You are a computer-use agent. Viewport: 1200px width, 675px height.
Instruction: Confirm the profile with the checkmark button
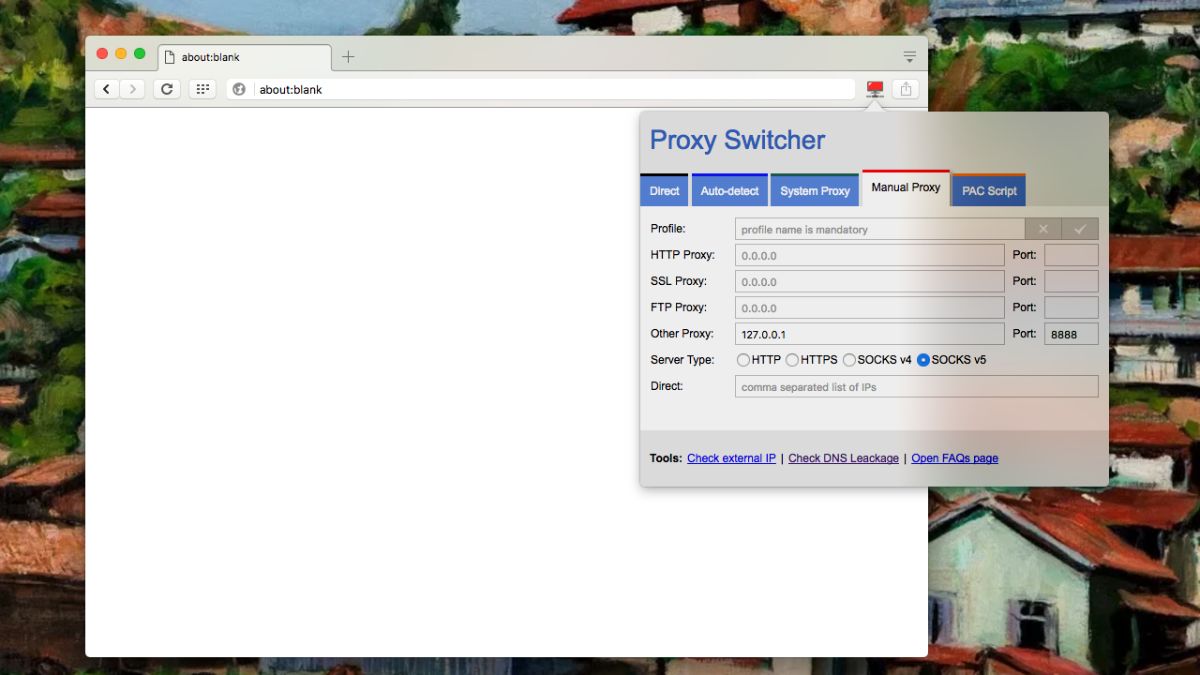click(1080, 228)
